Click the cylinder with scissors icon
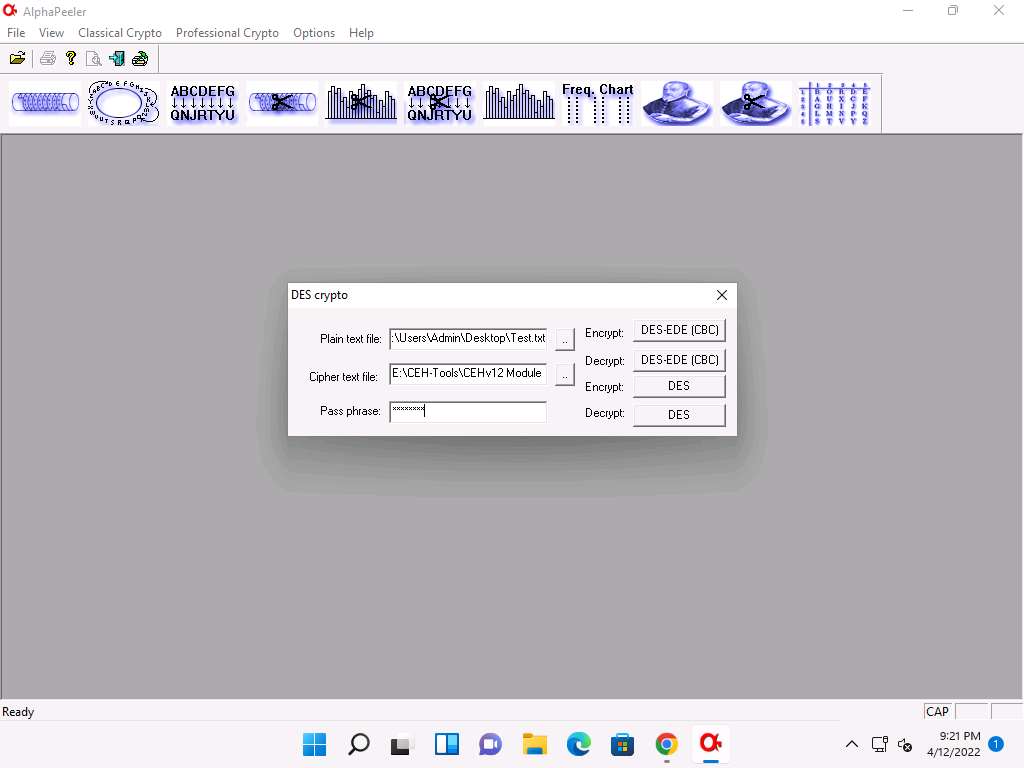This screenshot has width=1024, height=768. 282,103
